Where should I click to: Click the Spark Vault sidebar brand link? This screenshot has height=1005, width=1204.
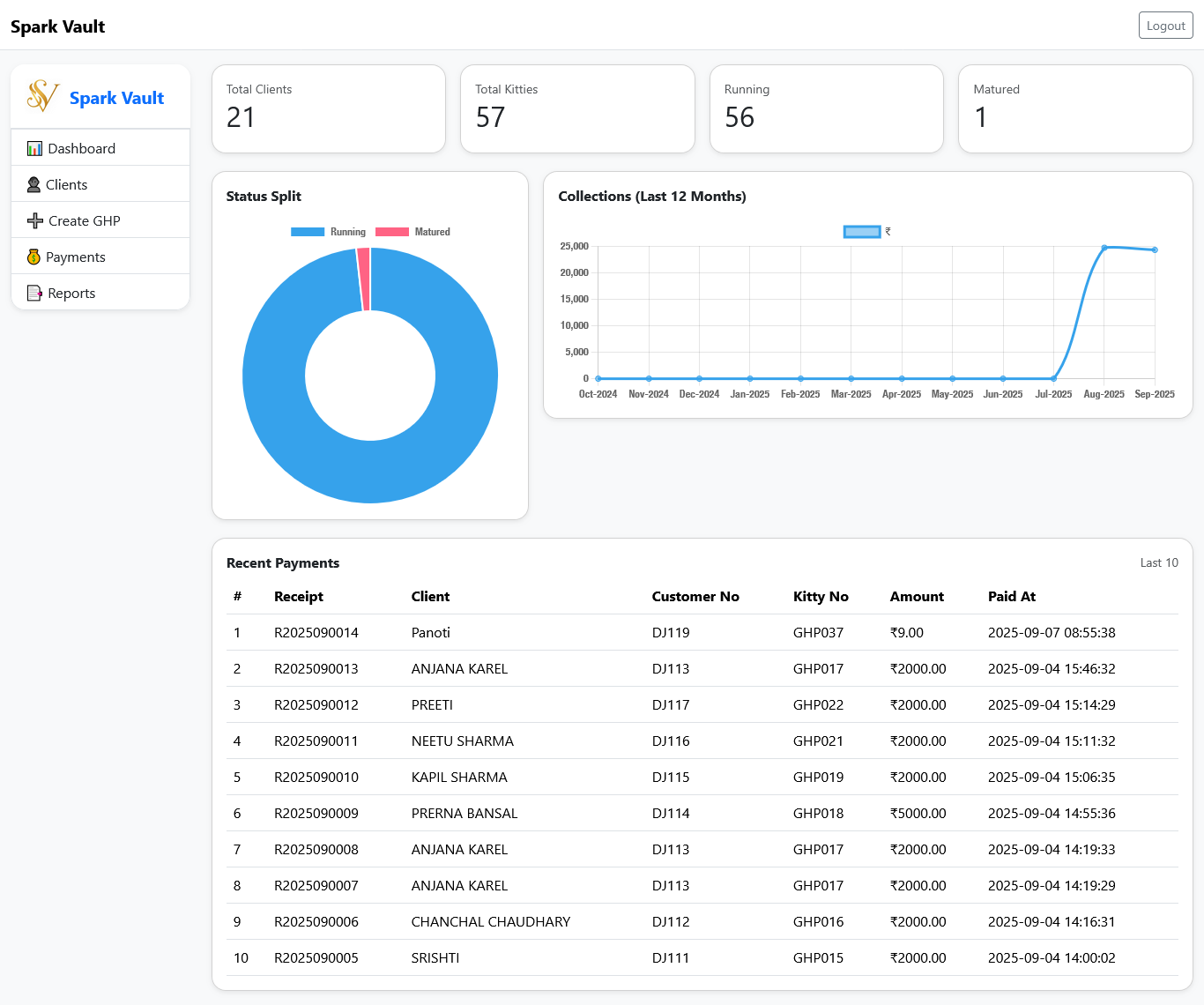[116, 98]
